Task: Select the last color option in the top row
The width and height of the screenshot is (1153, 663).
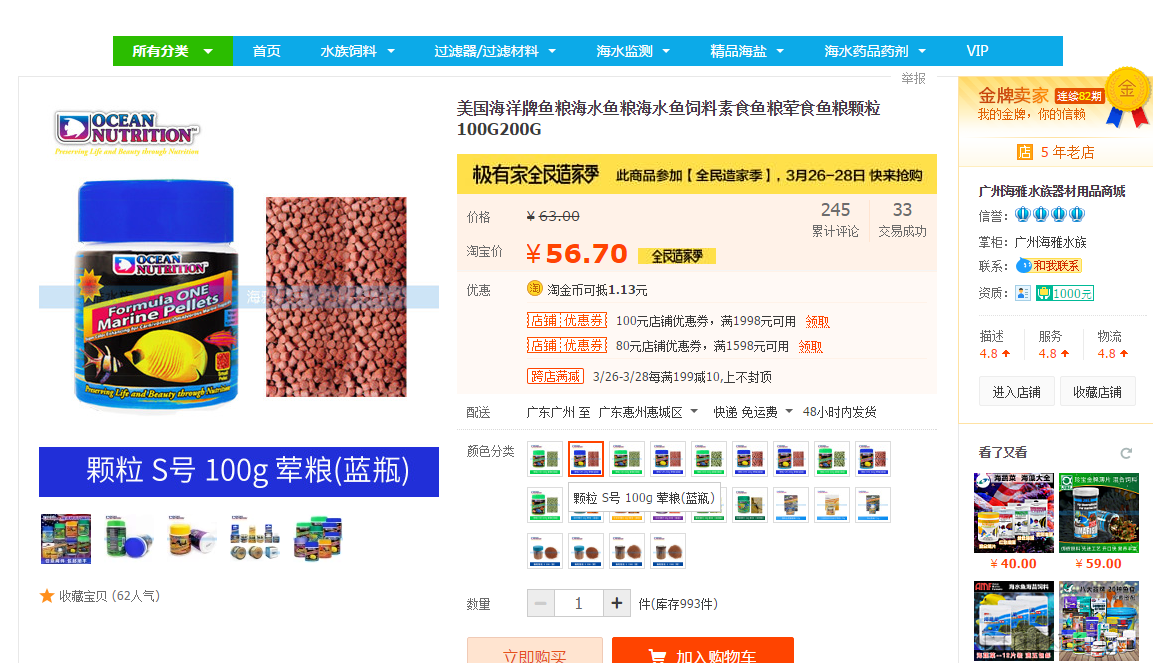Action: click(872, 459)
